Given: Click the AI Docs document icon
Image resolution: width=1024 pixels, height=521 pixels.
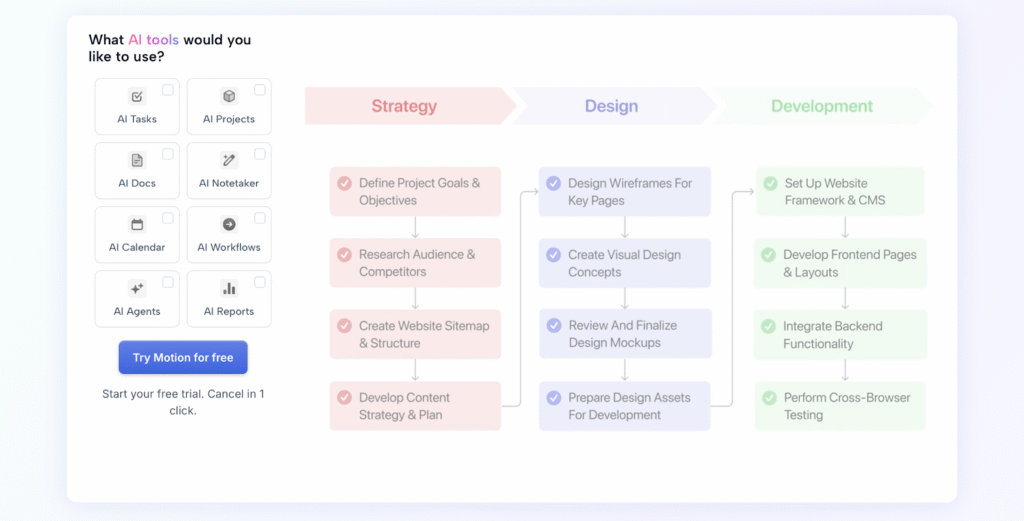Looking at the screenshot, I should point(137,160).
